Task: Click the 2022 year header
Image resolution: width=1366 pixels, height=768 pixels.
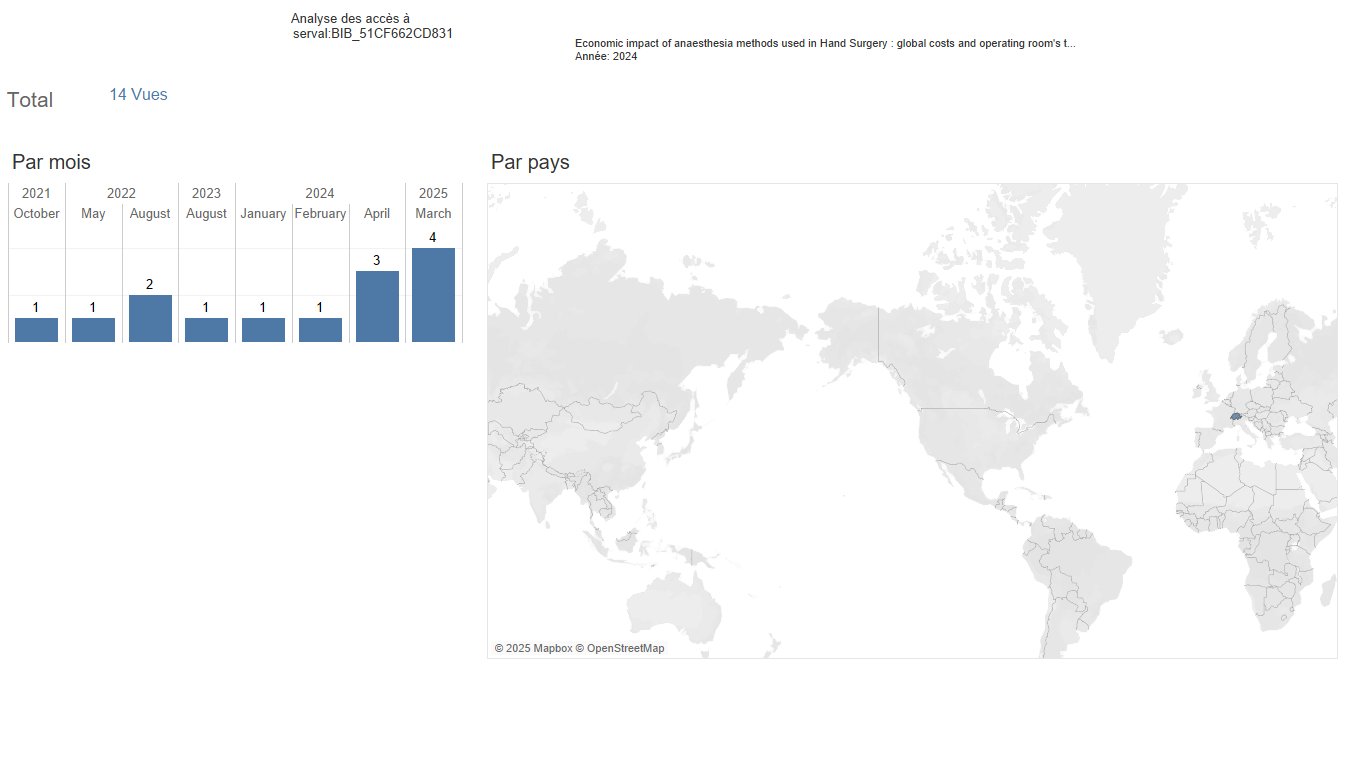Action: point(121,193)
